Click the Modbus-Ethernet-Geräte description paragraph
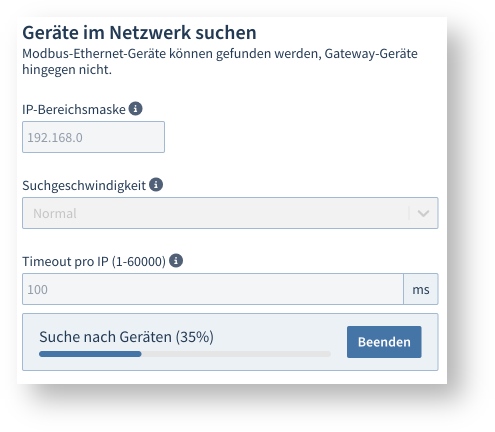This screenshot has height=432, width=495. tap(220, 62)
